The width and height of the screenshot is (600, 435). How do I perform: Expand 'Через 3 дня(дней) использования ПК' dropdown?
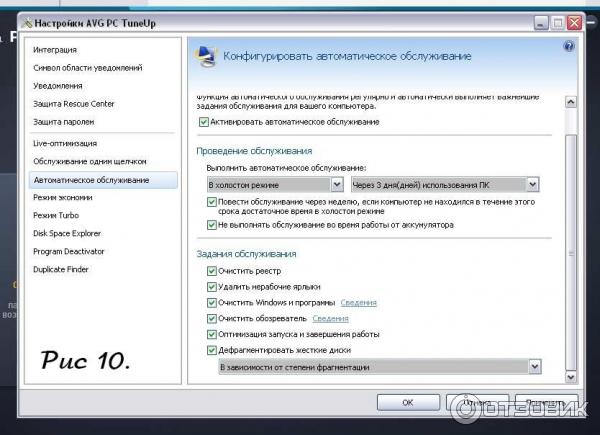(x=444, y=184)
